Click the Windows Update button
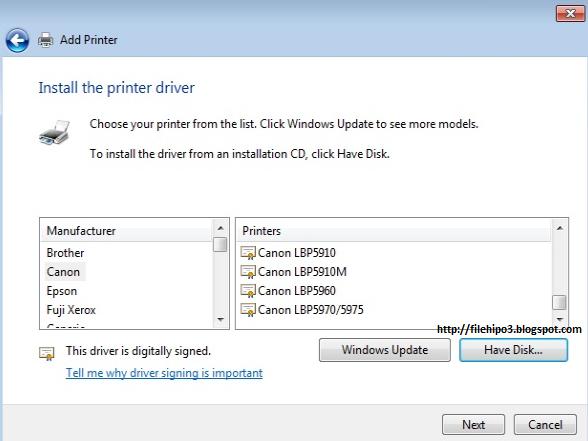The width and height of the screenshot is (588, 441). 385,350
